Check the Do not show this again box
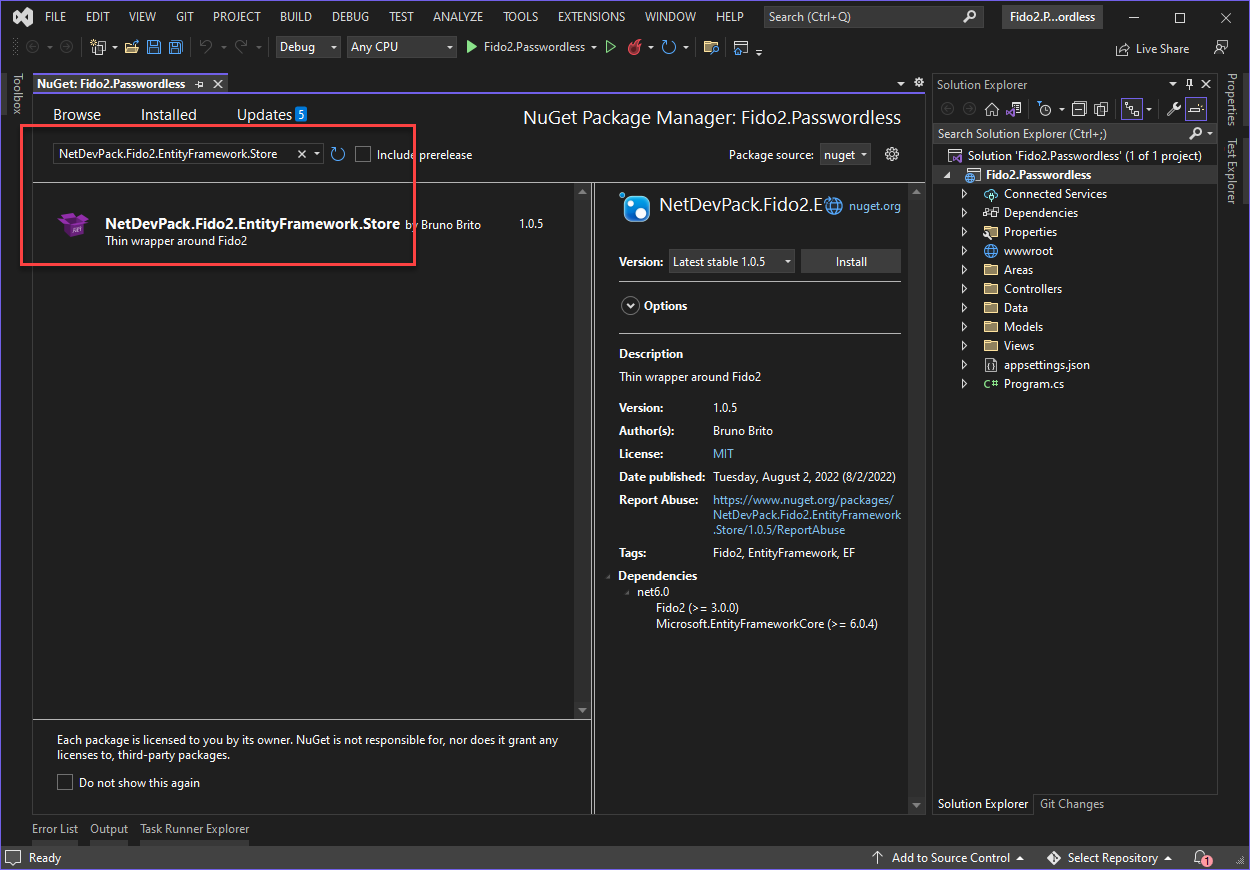 pyautogui.click(x=65, y=782)
